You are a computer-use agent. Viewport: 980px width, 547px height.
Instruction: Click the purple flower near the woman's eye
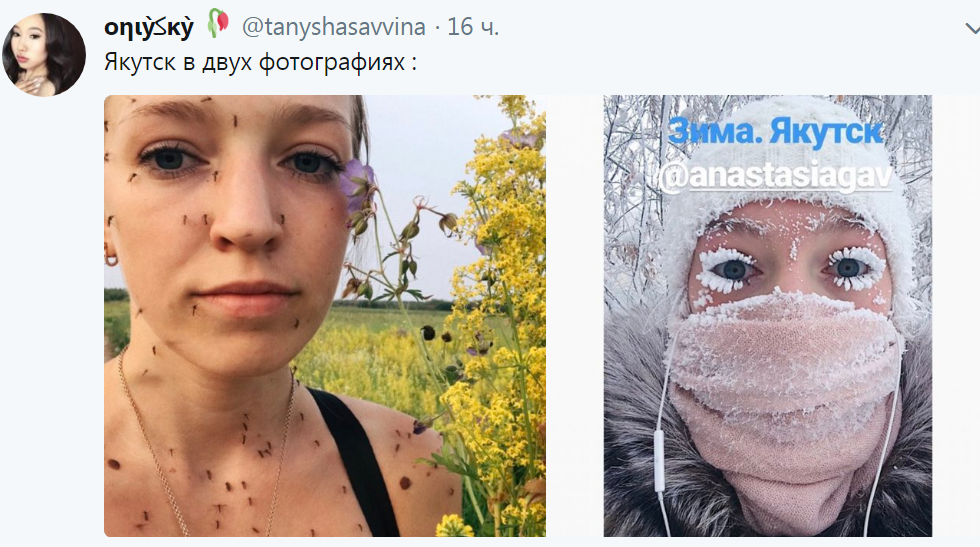(x=358, y=183)
